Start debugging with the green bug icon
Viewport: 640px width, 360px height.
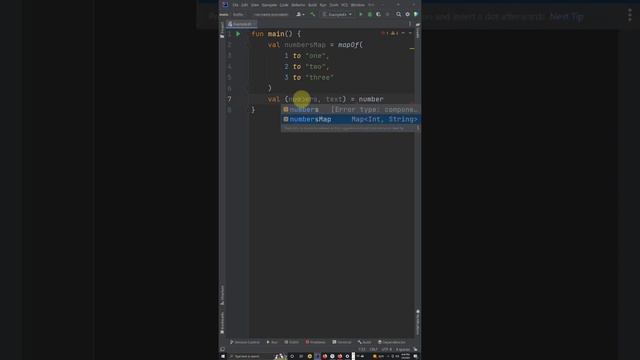click(370, 14)
